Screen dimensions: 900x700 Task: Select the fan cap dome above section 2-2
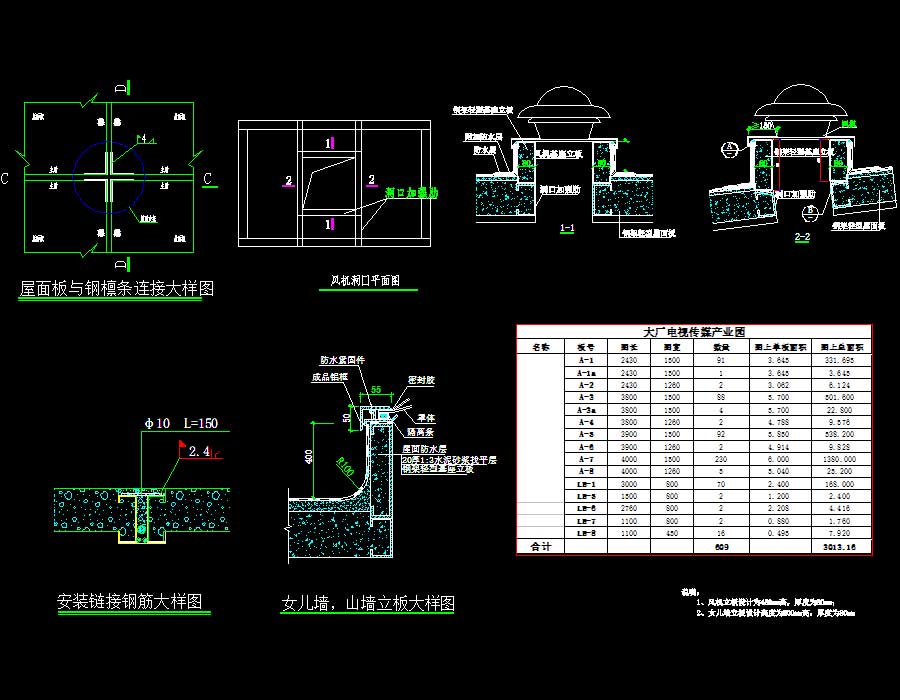797,106
